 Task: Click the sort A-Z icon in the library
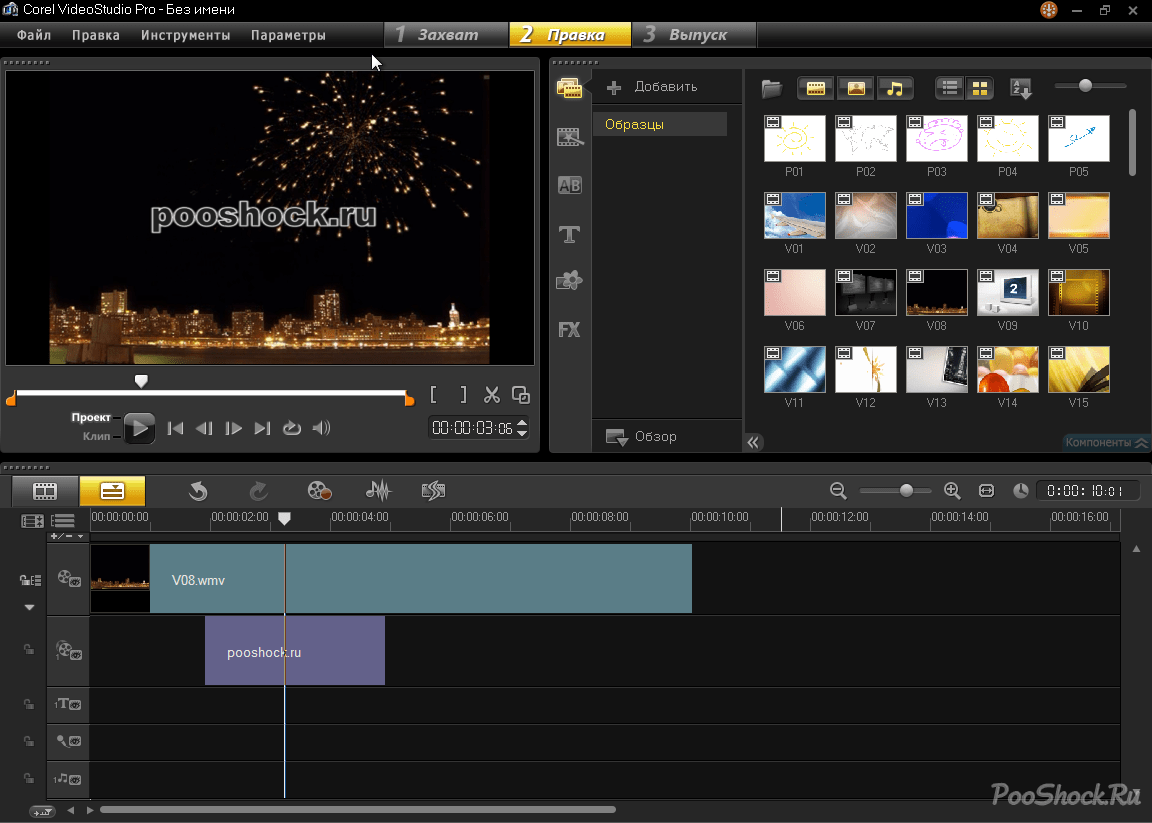point(1019,88)
